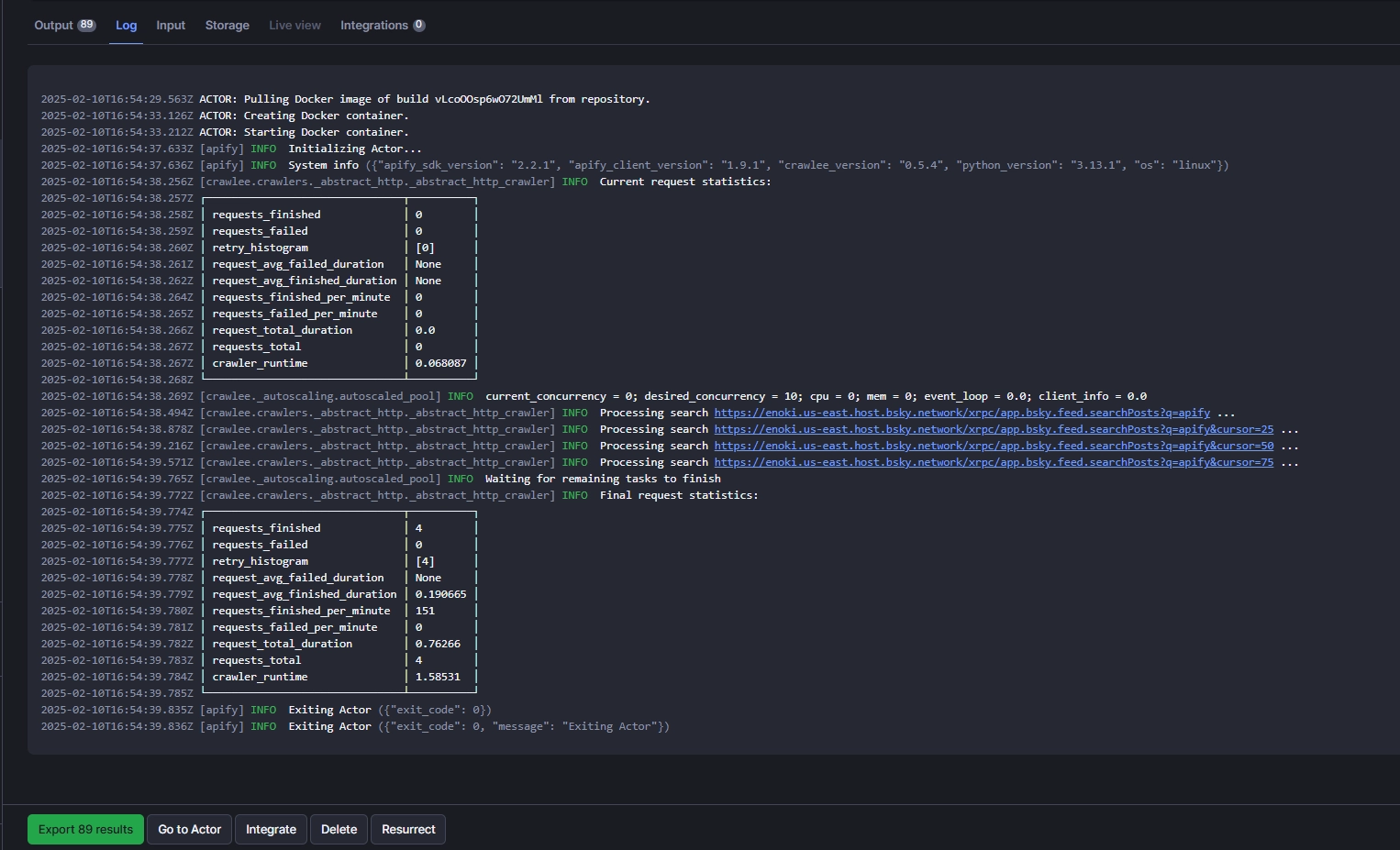Go to the Storage tab
Image resolution: width=1400 pixels, height=850 pixels.
click(227, 26)
